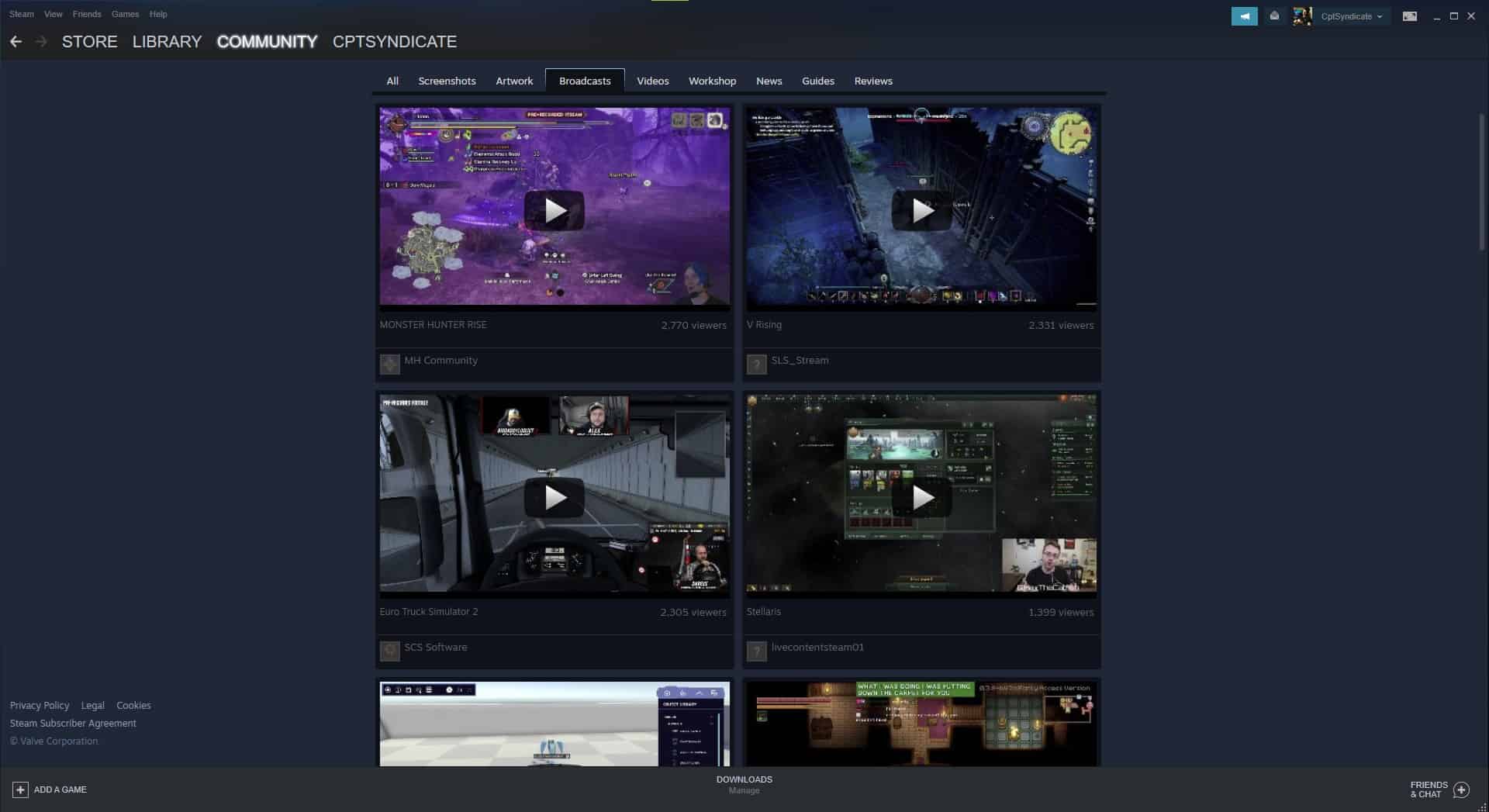Screen dimensions: 1489x812
Task: Switch to the Screenshots tab
Action: [x=447, y=81]
